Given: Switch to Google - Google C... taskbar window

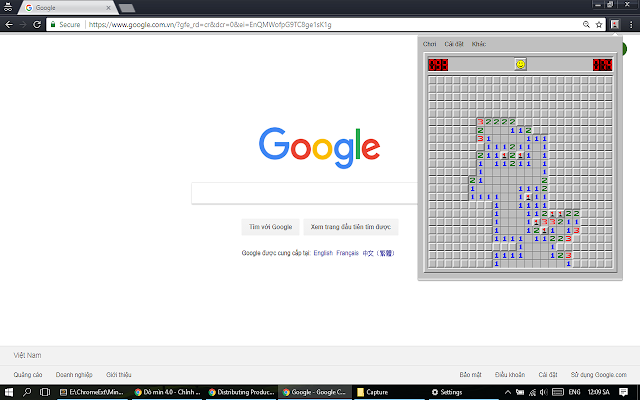Looking at the screenshot, I should click(x=315, y=392).
